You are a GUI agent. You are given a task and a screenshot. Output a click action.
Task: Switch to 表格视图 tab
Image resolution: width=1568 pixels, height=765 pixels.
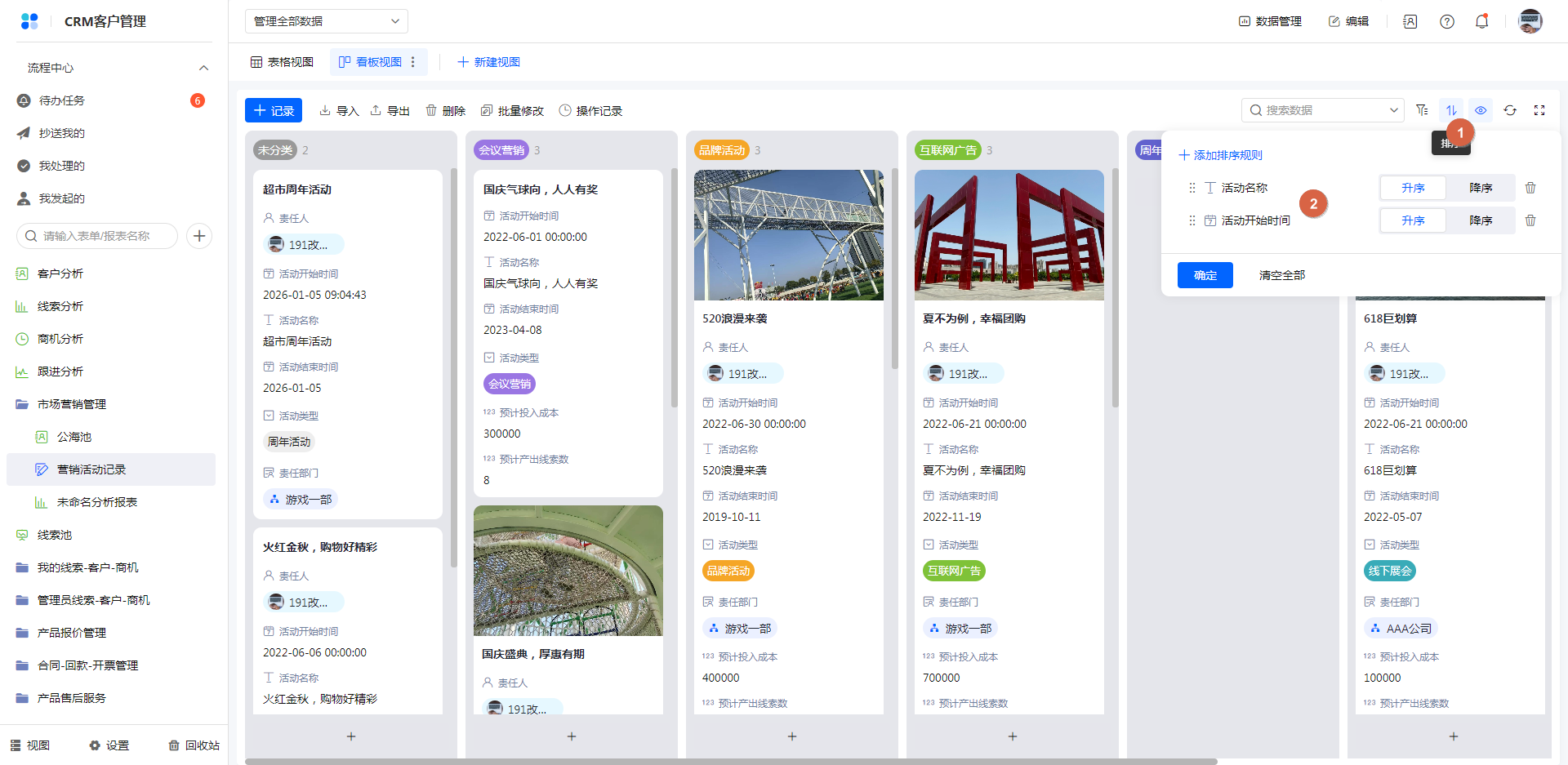282,62
